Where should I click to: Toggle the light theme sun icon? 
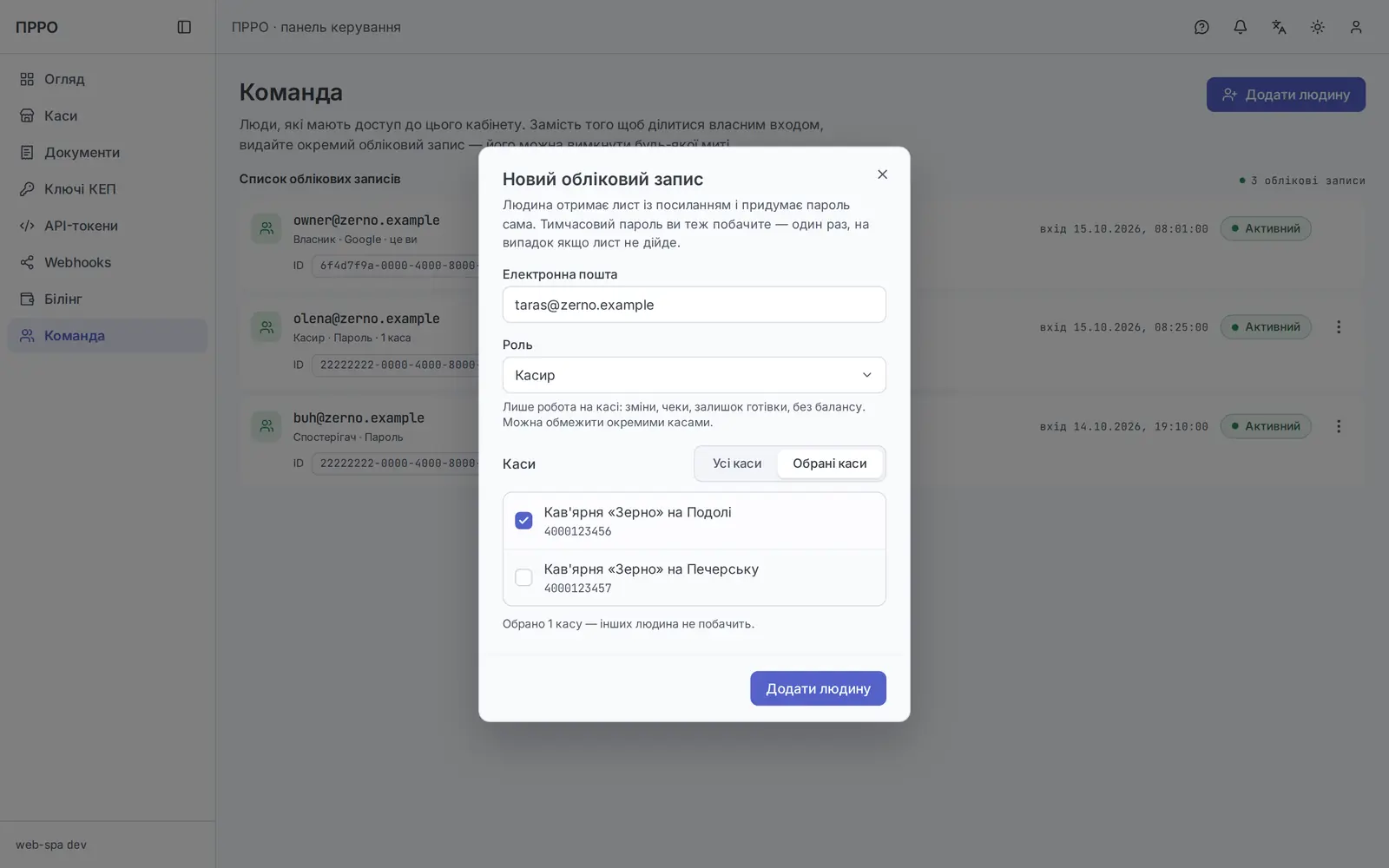click(1318, 27)
